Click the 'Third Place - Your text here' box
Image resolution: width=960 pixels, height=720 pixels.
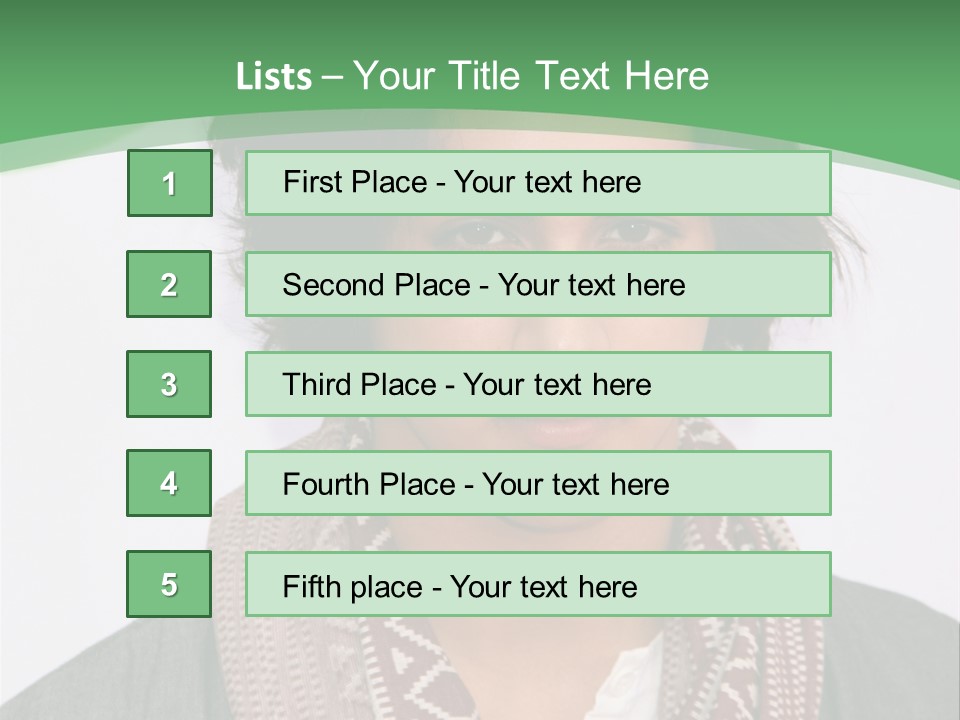(538, 384)
